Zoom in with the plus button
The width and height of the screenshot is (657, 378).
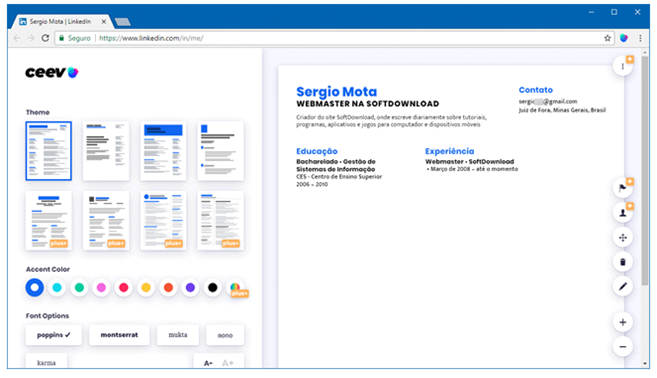[623, 322]
